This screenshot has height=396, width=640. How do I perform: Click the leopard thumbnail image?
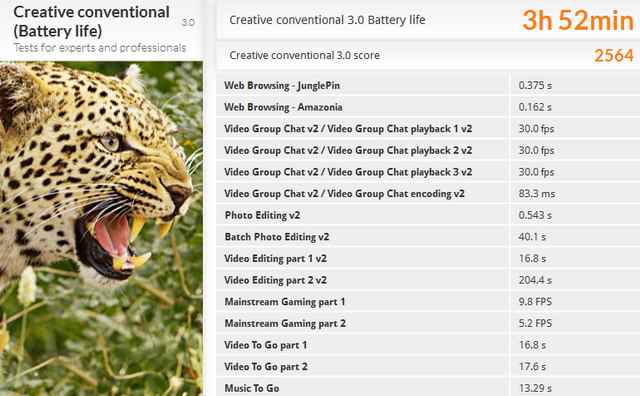pos(101,229)
